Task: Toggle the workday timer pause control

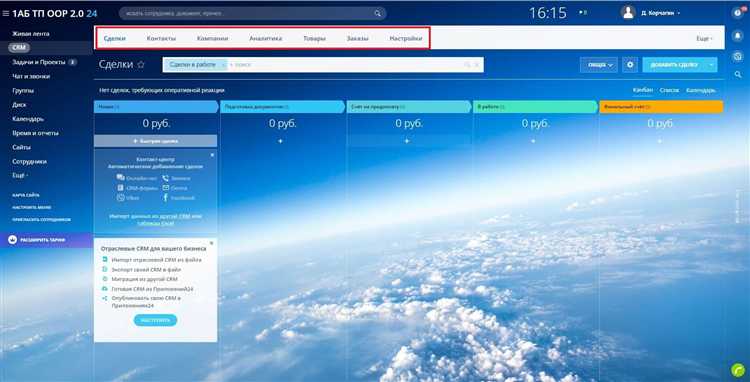Action: pyautogui.click(x=583, y=13)
